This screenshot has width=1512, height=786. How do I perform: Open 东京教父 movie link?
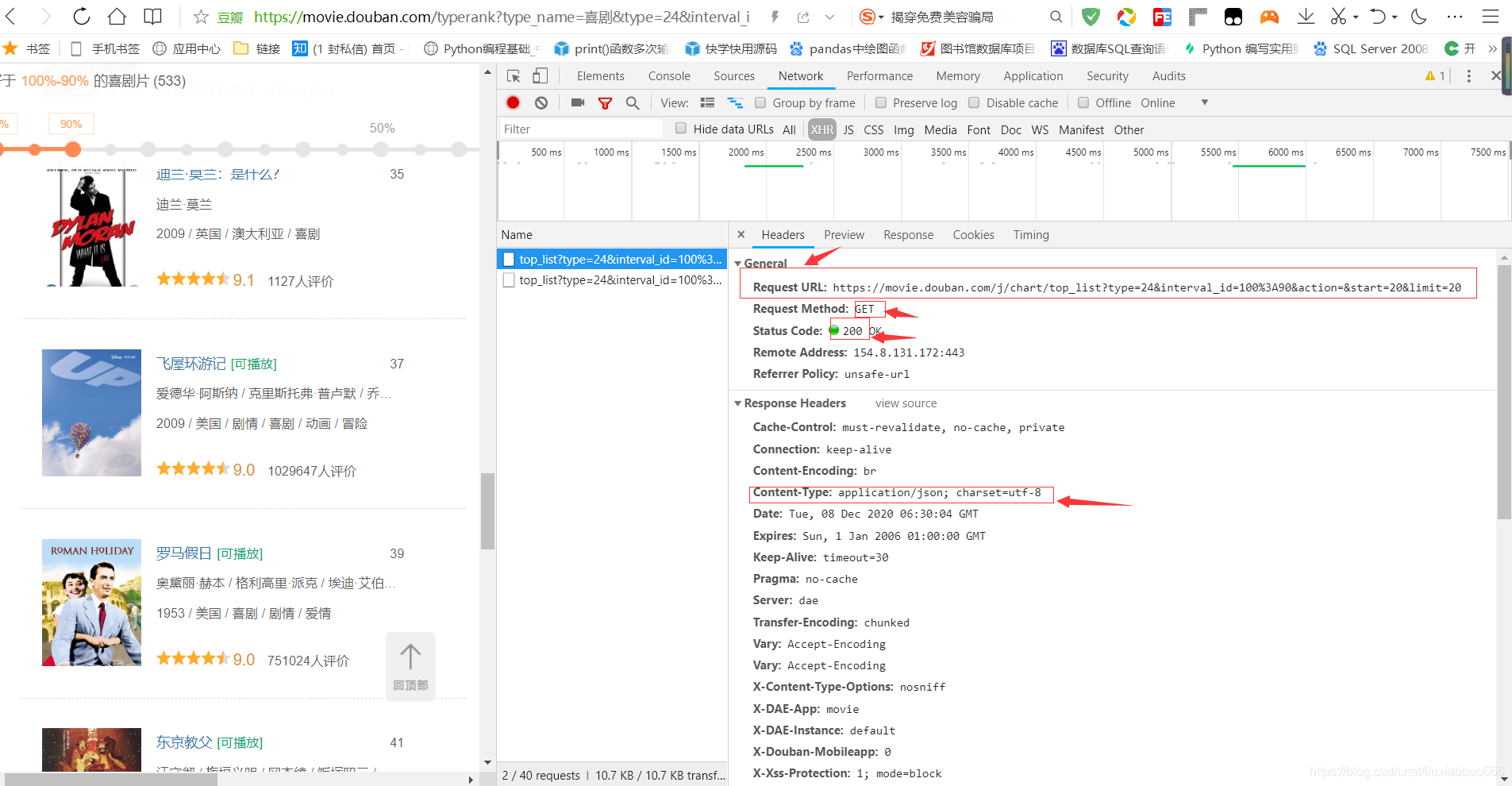183,742
